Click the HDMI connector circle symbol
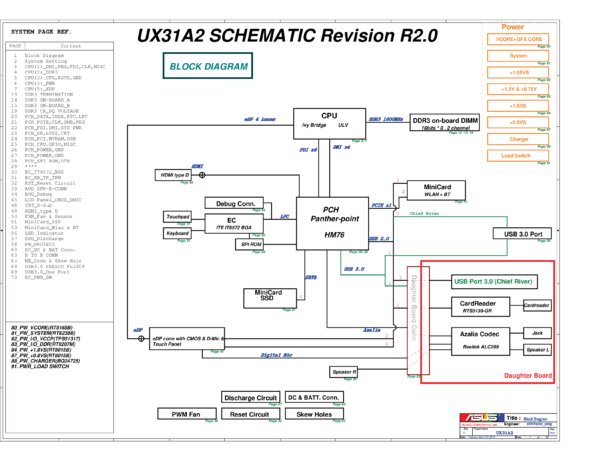Screen dimensions: 600x464 (202, 175)
